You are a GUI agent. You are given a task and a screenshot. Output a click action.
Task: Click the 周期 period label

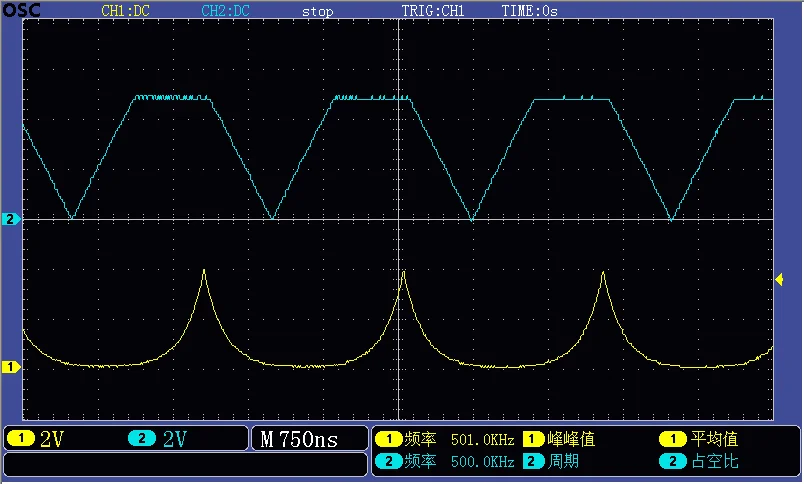(x=563, y=461)
